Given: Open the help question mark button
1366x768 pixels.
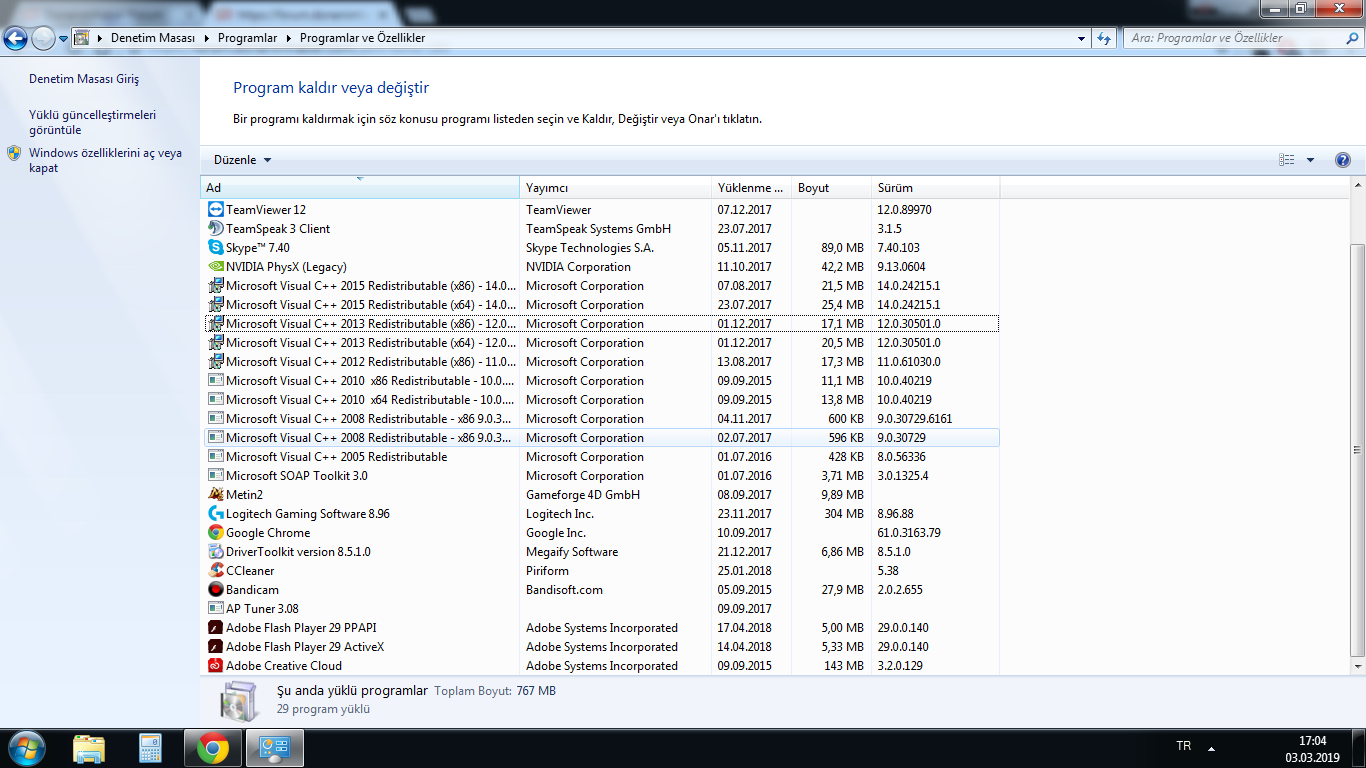Looking at the screenshot, I should [x=1342, y=160].
